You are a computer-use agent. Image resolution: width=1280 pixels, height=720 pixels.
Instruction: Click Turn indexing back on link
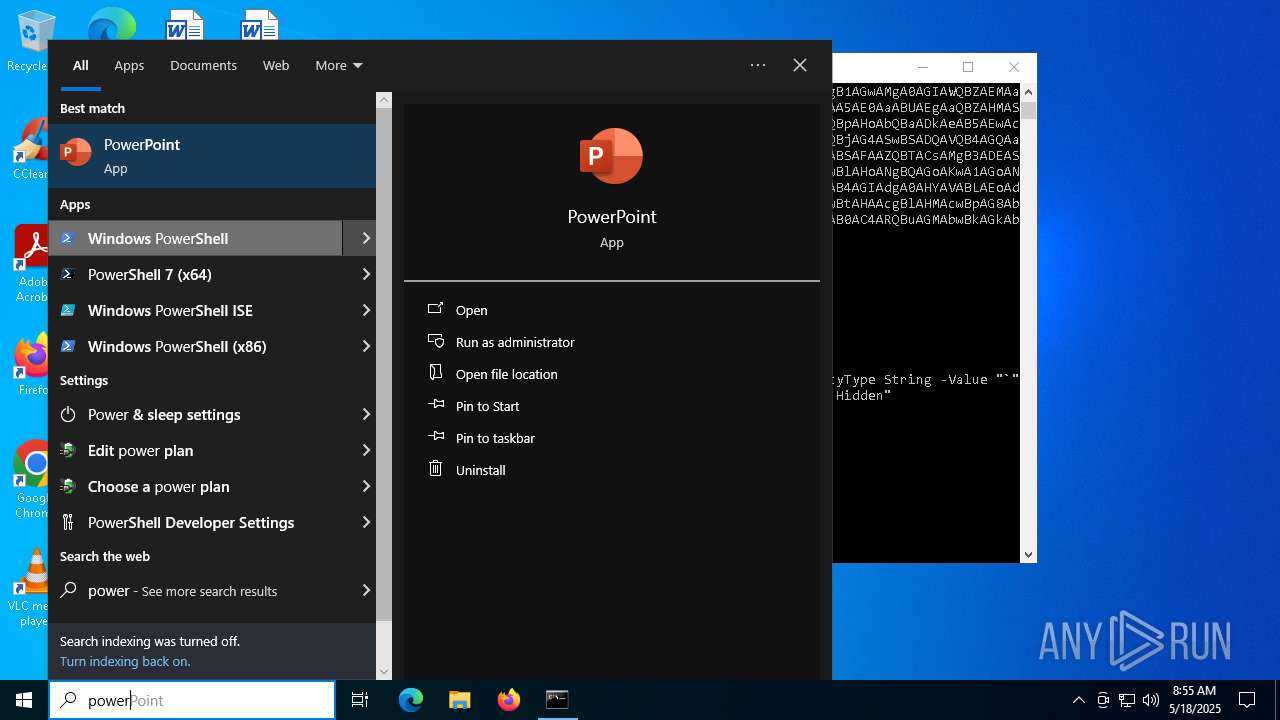125,661
